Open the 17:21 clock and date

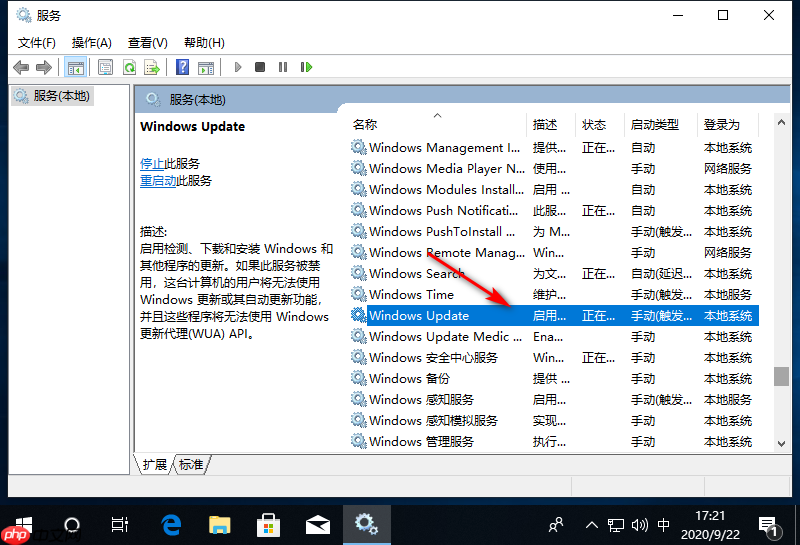click(710, 525)
